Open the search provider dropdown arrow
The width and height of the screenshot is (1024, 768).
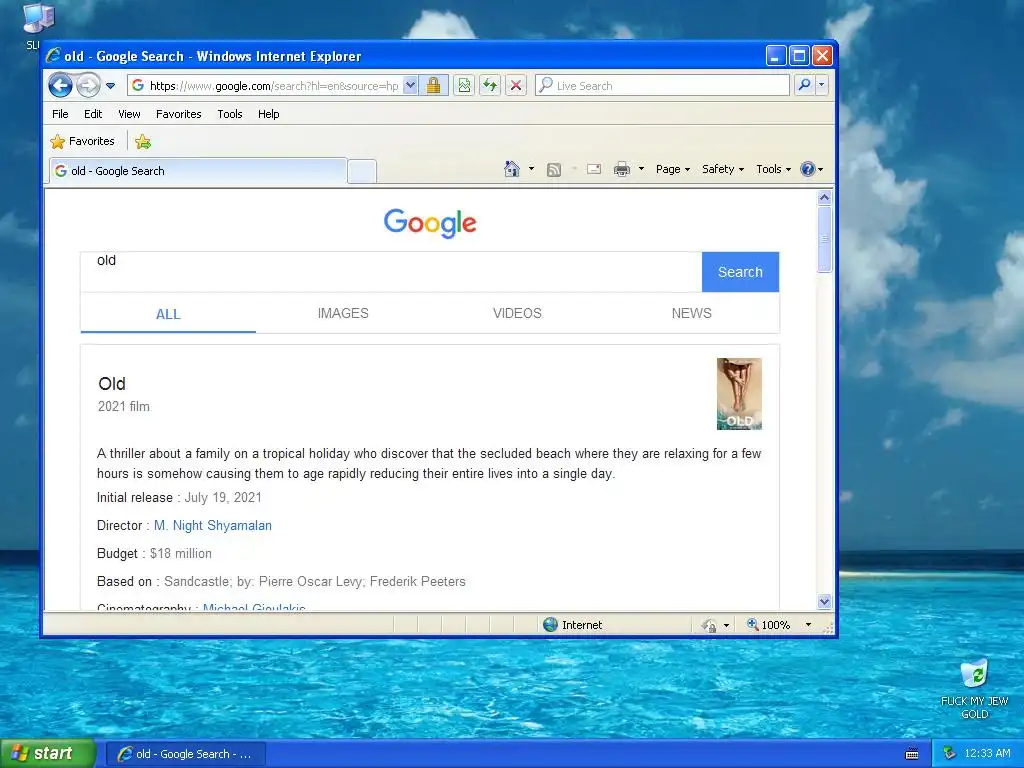[822, 85]
